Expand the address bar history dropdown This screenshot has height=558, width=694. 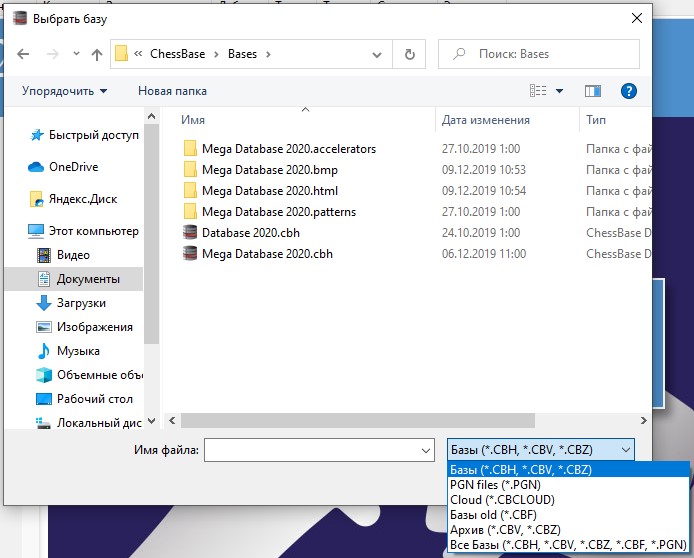point(377,55)
